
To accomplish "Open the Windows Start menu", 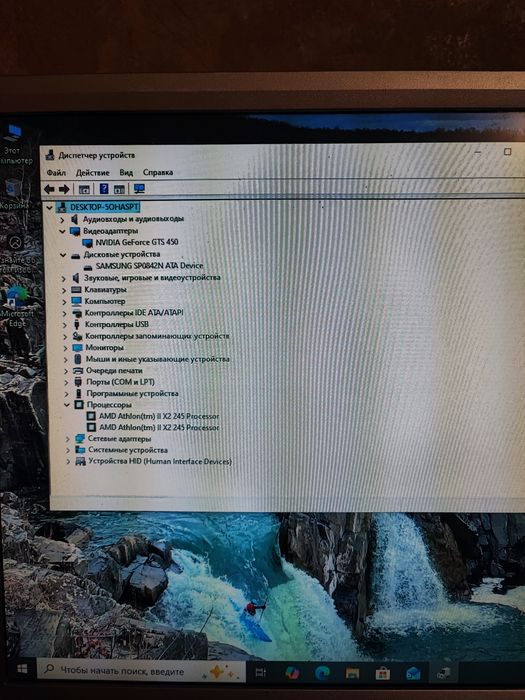I will [x=21, y=669].
